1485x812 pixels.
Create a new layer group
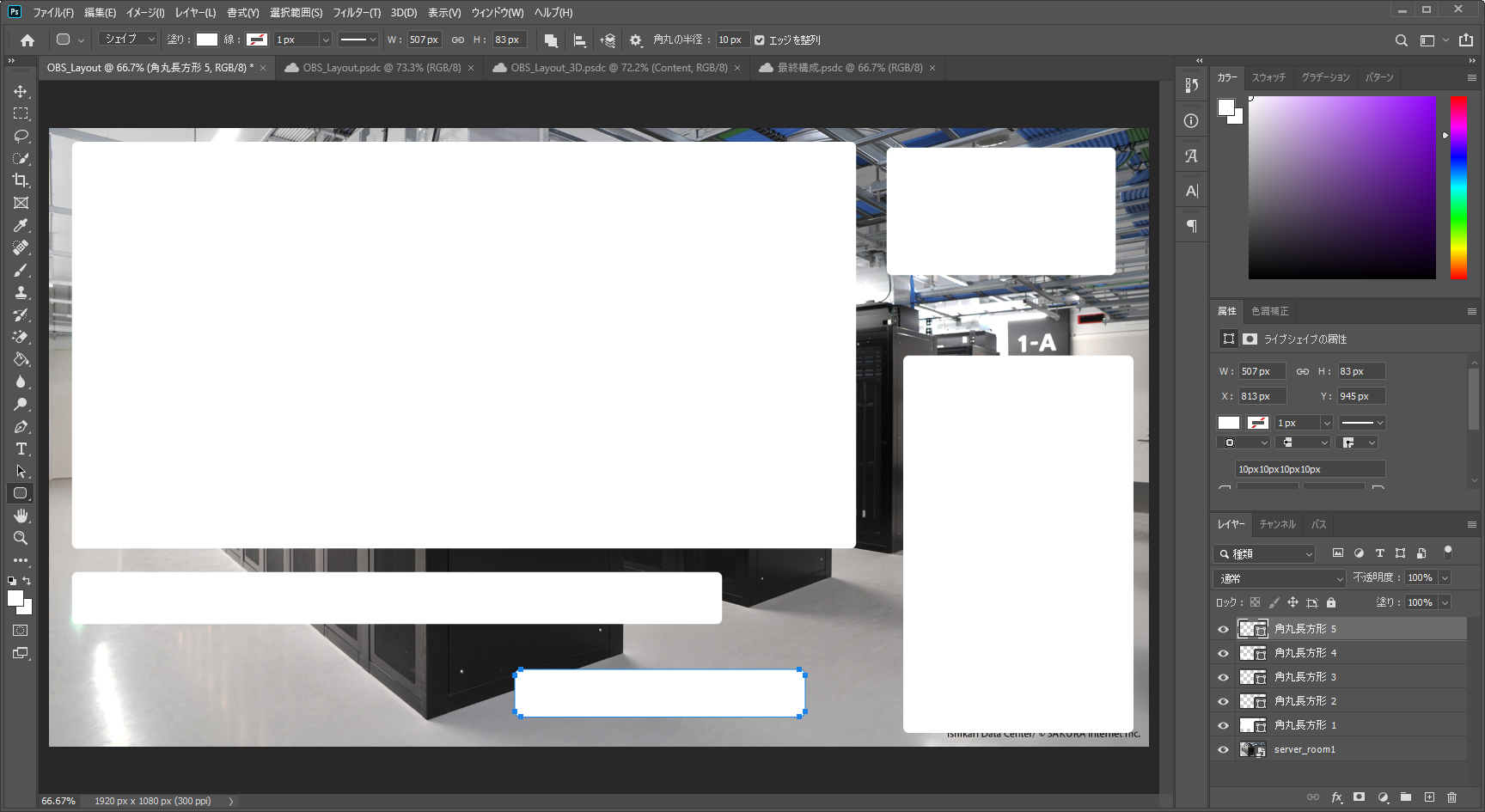1406,797
